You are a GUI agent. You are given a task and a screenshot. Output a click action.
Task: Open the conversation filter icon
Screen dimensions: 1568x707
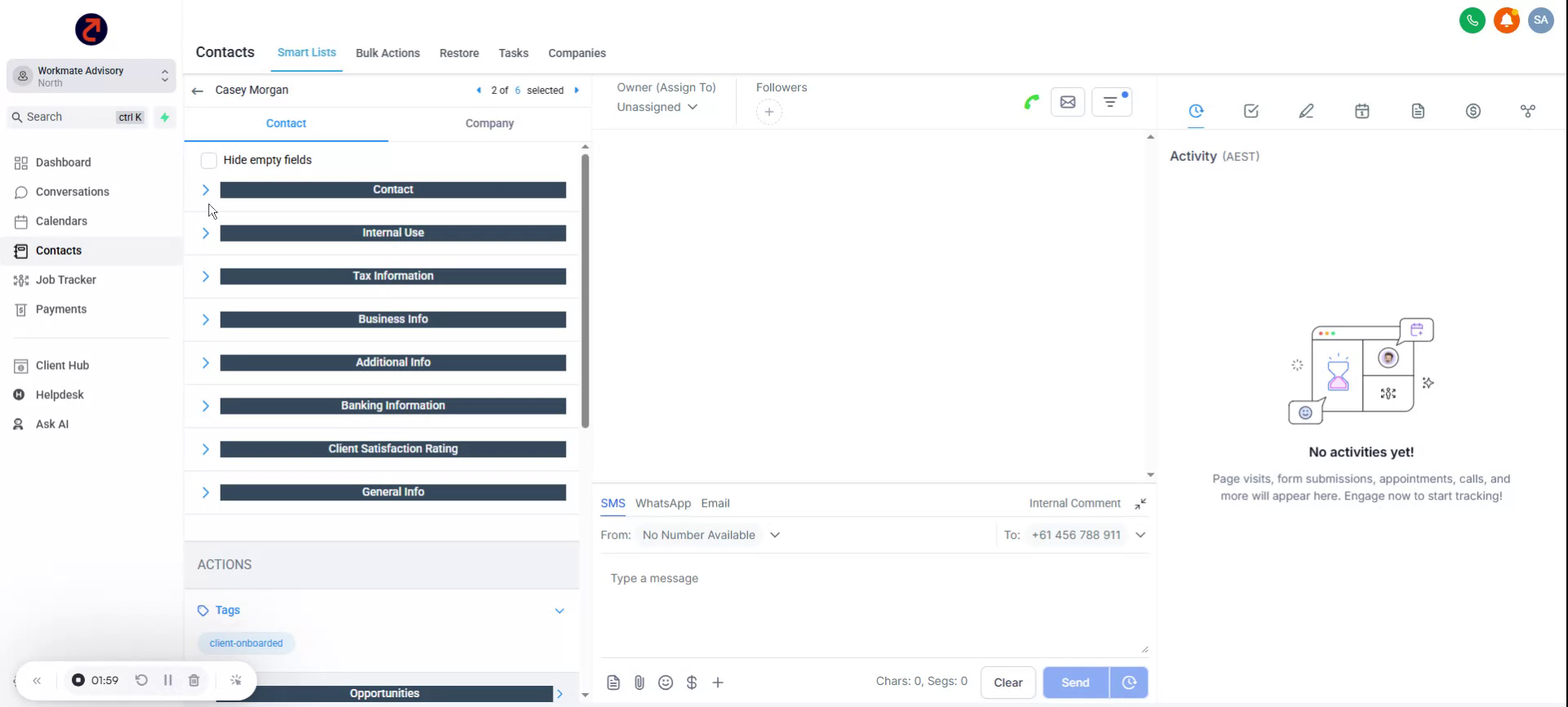point(1111,102)
